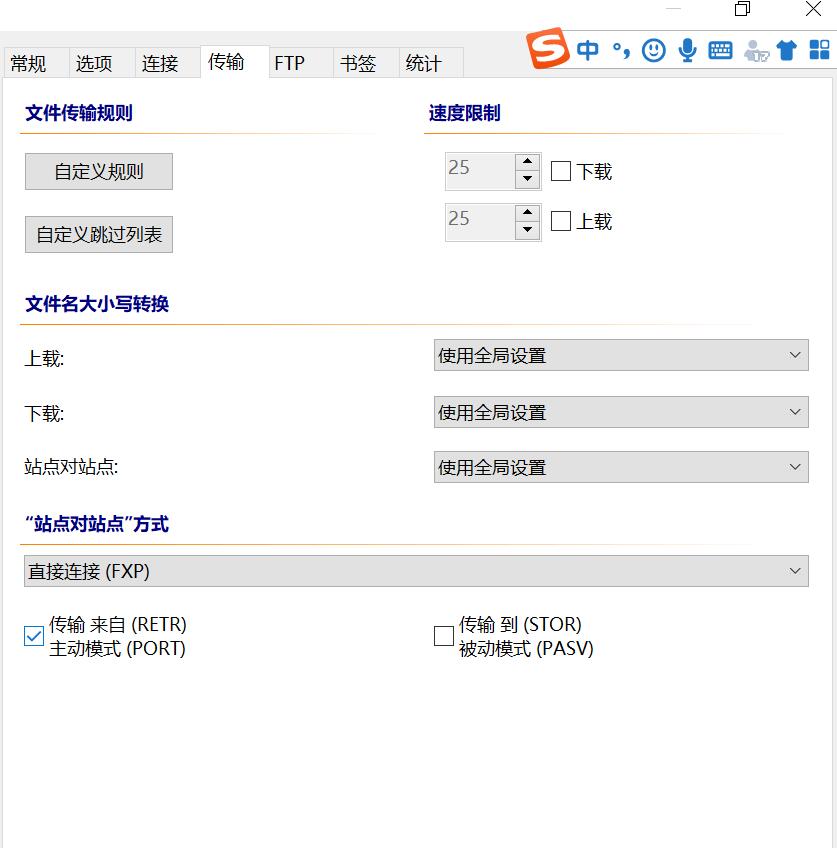Open the 书签 tab
Viewport: 837px width, 848px height.
[x=358, y=63]
